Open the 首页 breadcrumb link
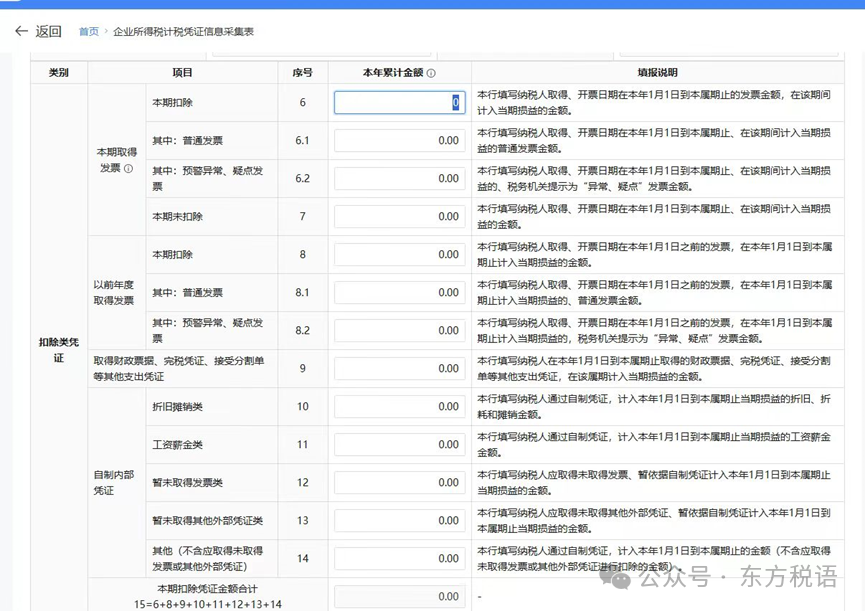The image size is (865, 611). 89,32
